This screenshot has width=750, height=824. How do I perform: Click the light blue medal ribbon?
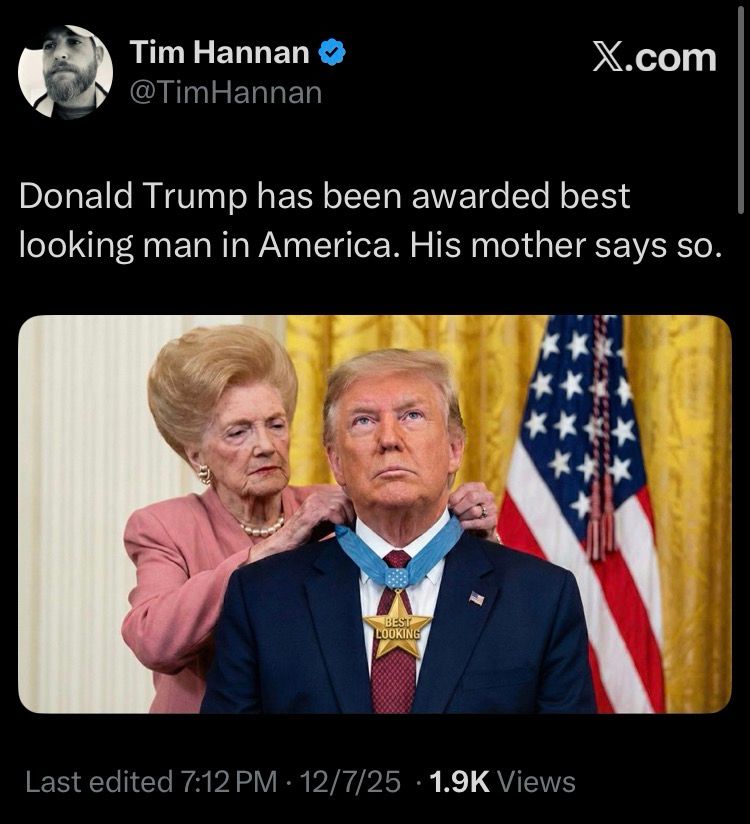coord(398,552)
